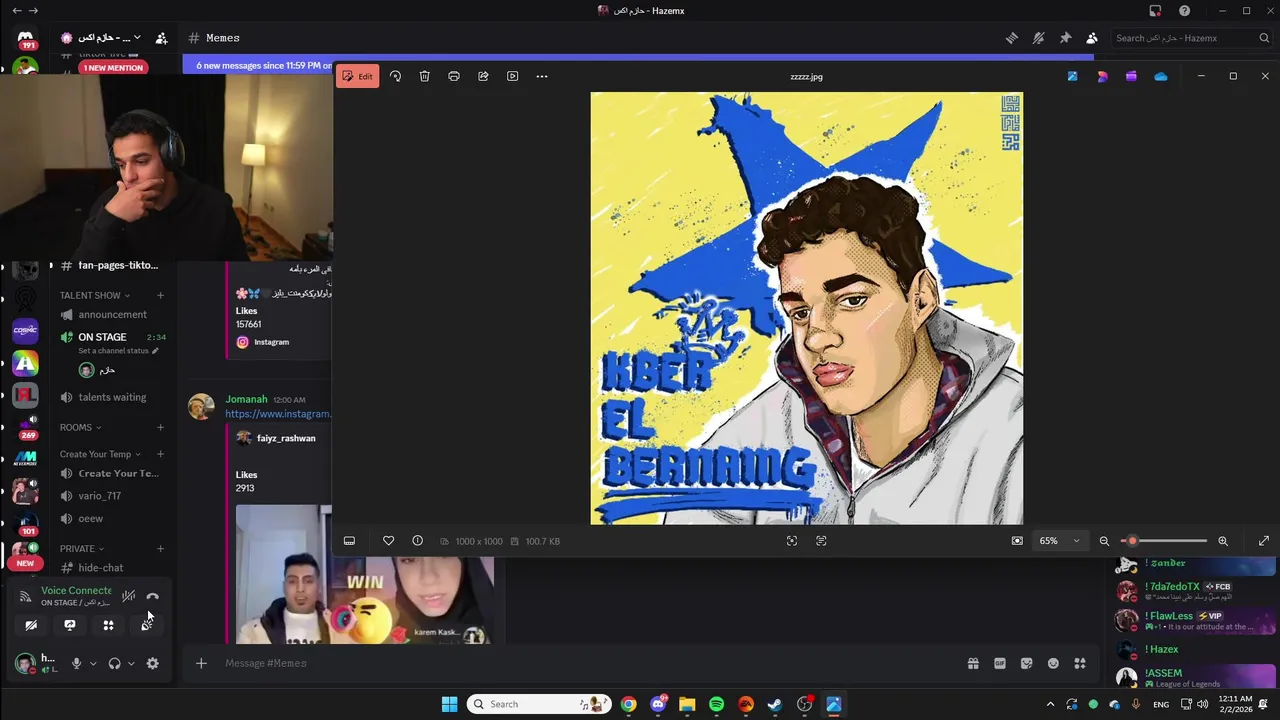The width and height of the screenshot is (1280, 720).
Task: Click the 1 NEW MENTION pill
Action: point(113,68)
